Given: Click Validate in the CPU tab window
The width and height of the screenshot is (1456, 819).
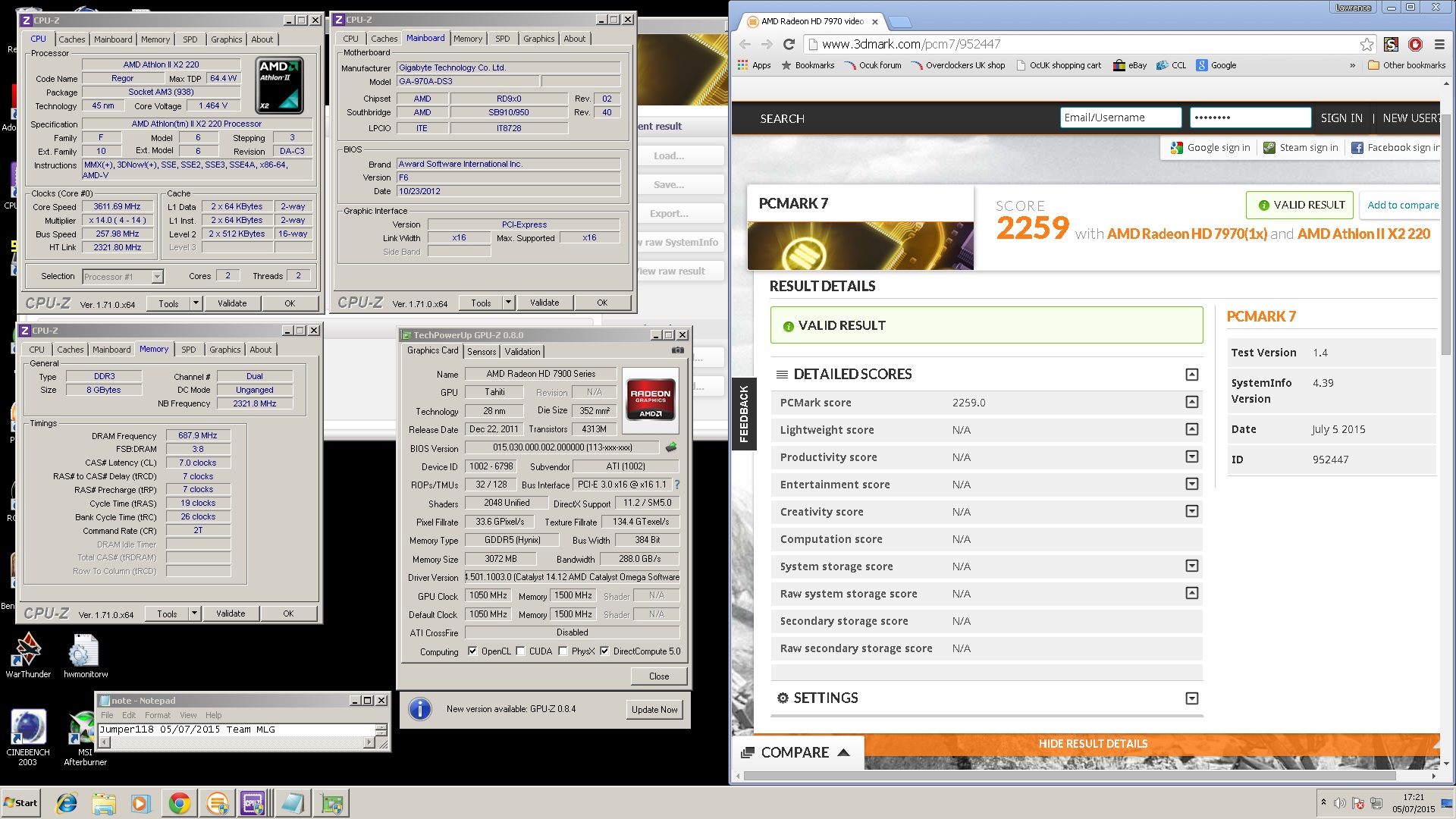Looking at the screenshot, I should coord(232,303).
